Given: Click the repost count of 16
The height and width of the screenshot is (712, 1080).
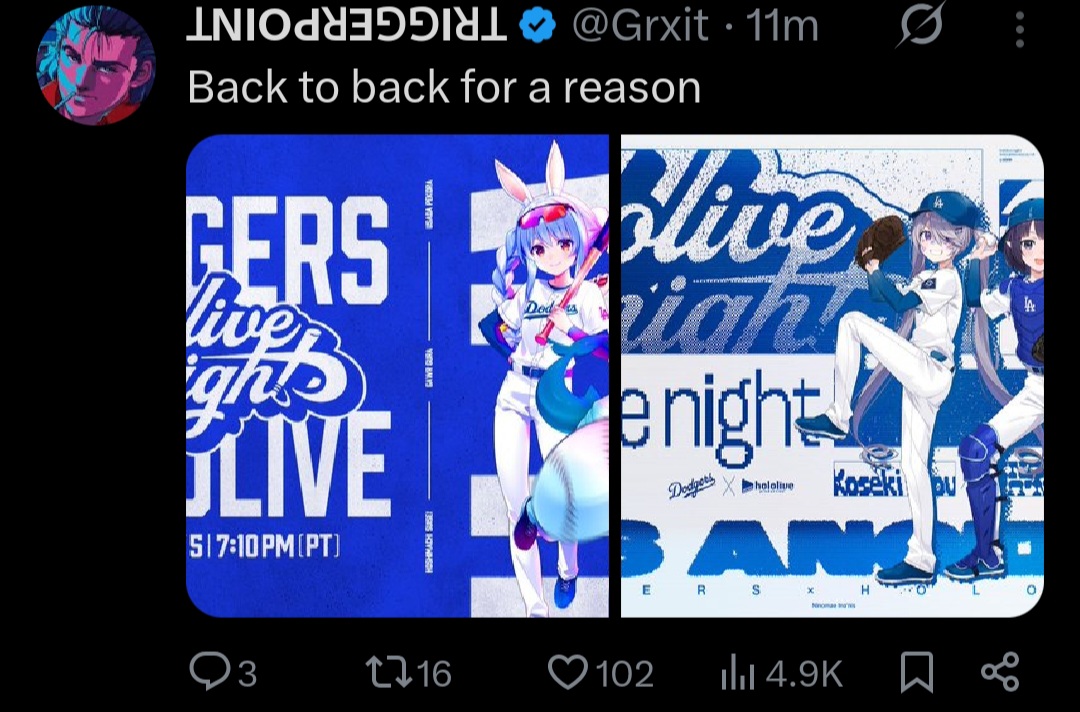Looking at the screenshot, I should [x=434, y=673].
